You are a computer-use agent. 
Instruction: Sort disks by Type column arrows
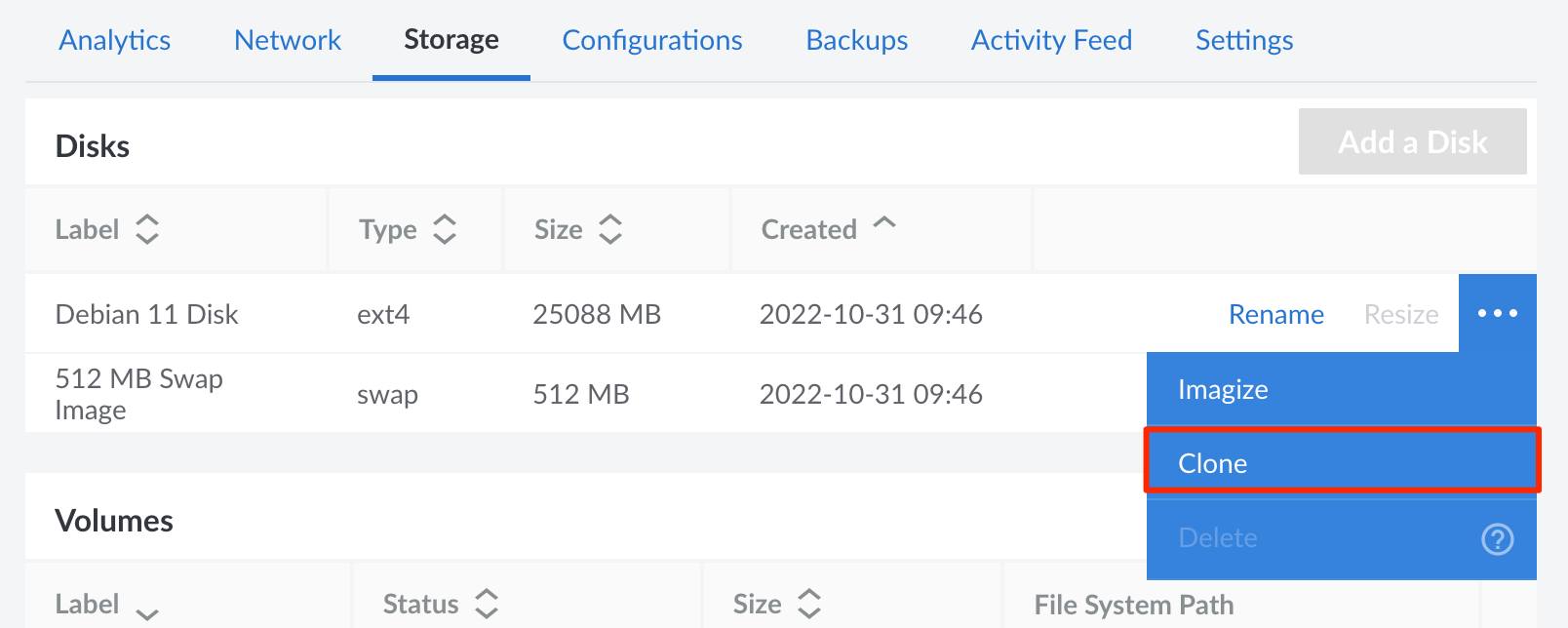point(445,229)
